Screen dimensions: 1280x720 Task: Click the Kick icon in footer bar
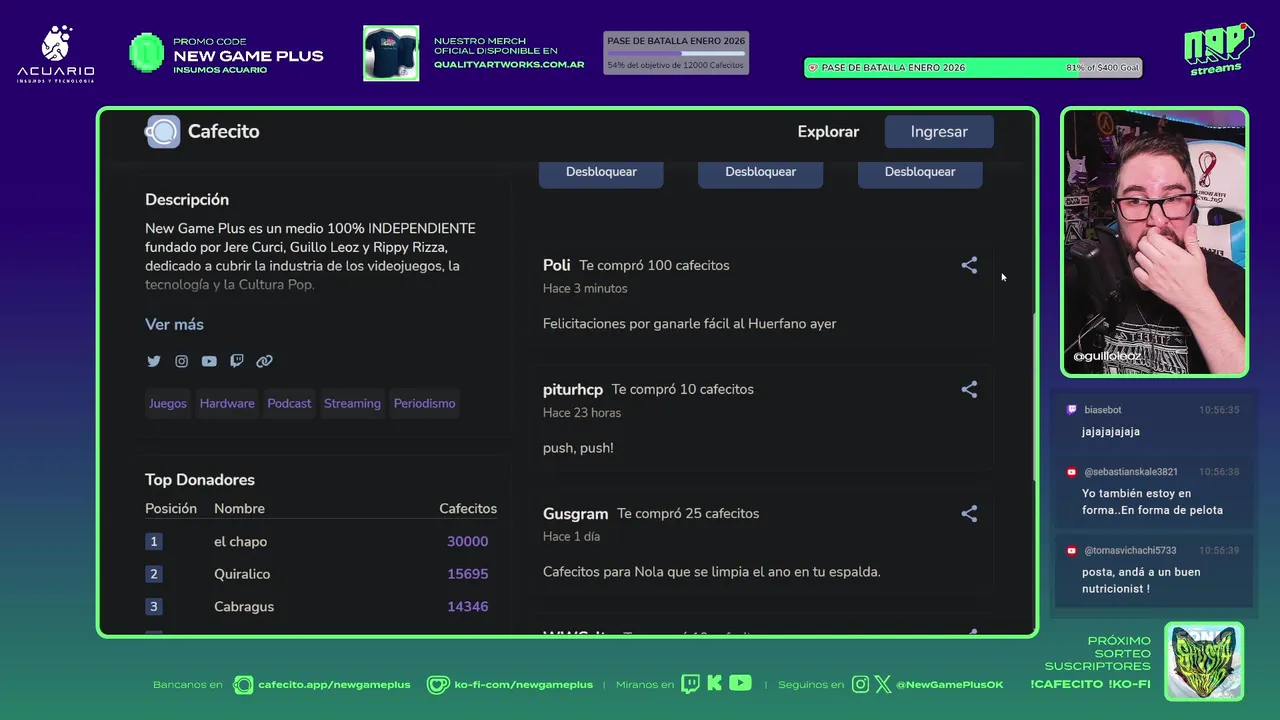(714, 684)
